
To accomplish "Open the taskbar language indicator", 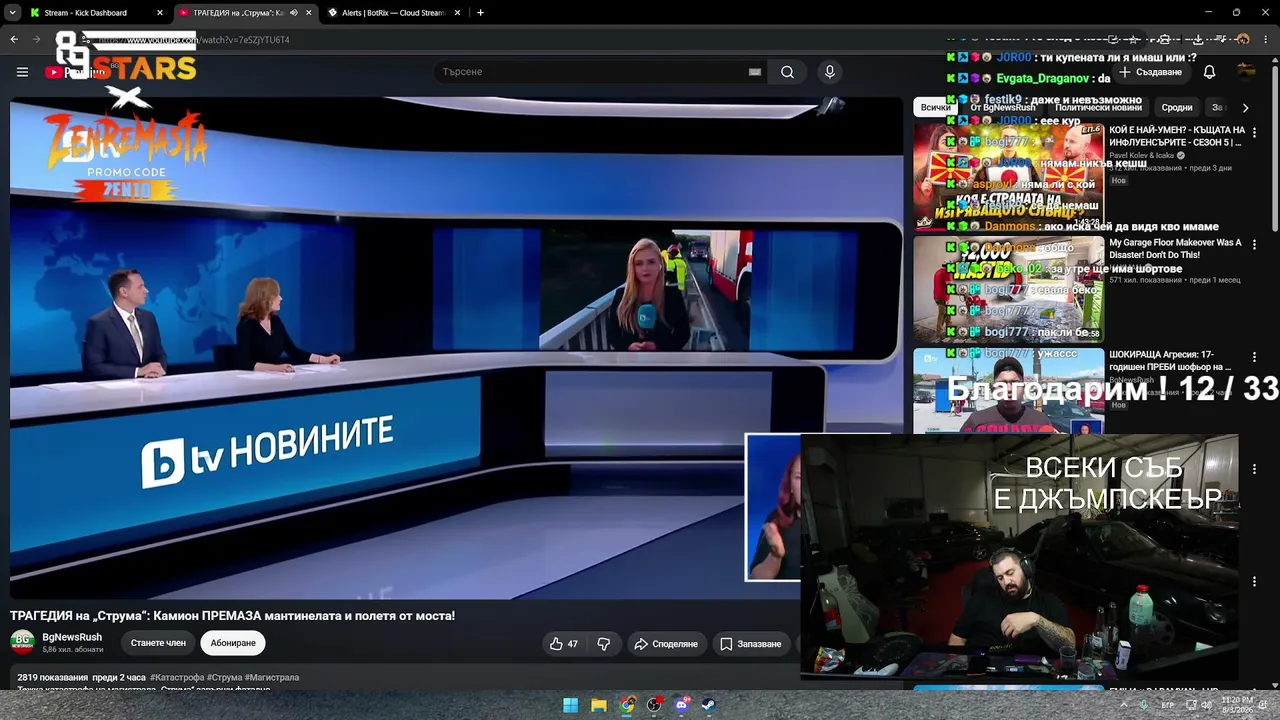I will point(1168,705).
